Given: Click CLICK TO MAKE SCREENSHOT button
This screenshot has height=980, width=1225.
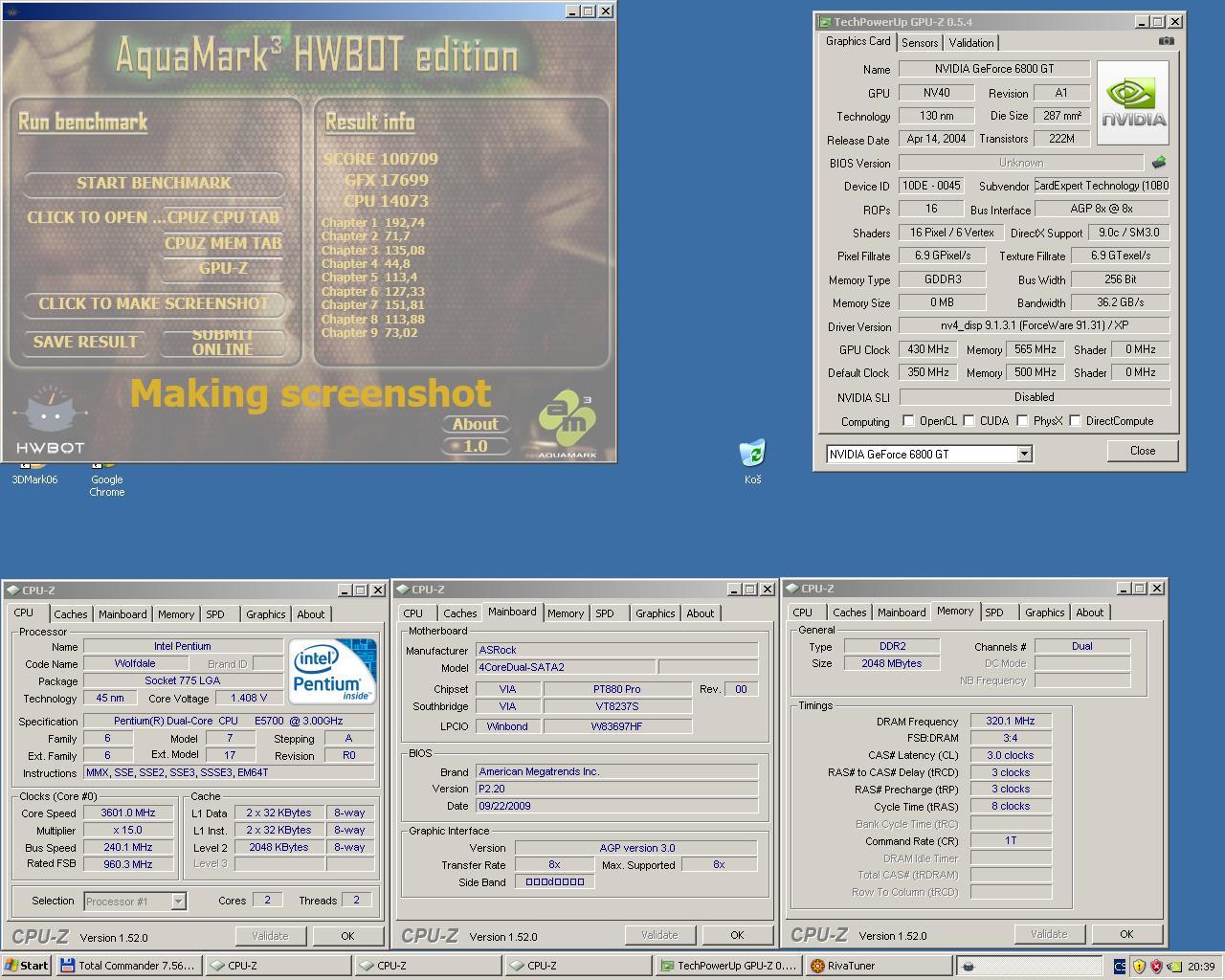Looking at the screenshot, I should pos(154,303).
